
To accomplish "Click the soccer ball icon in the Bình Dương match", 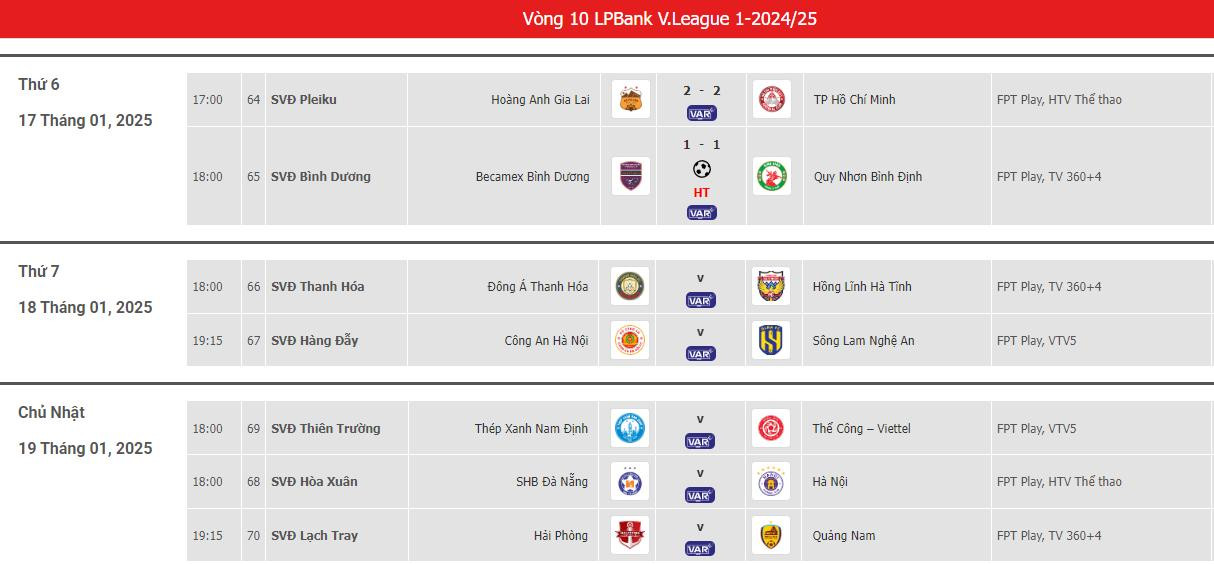I will pyautogui.click(x=701, y=169).
